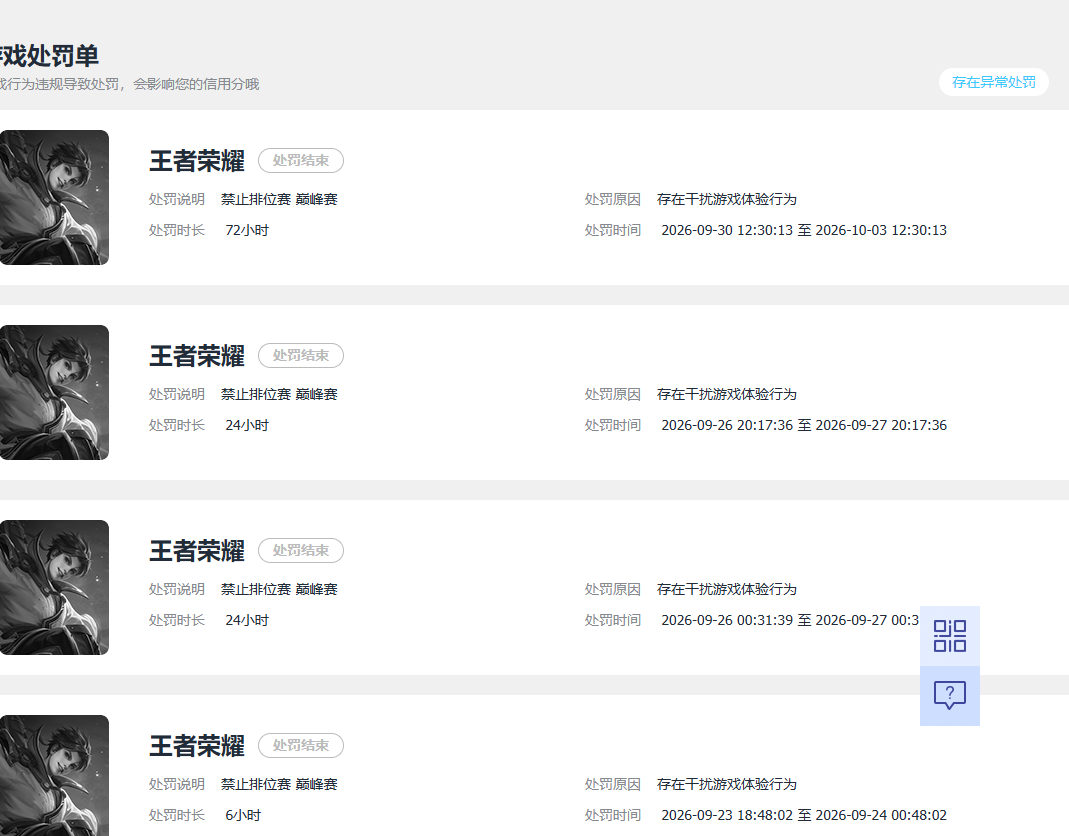Image resolution: width=1069 pixels, height=836 pixels.
Task: Click the 处罚结束 badge on the 72小时 record
Action: point(301,160)
